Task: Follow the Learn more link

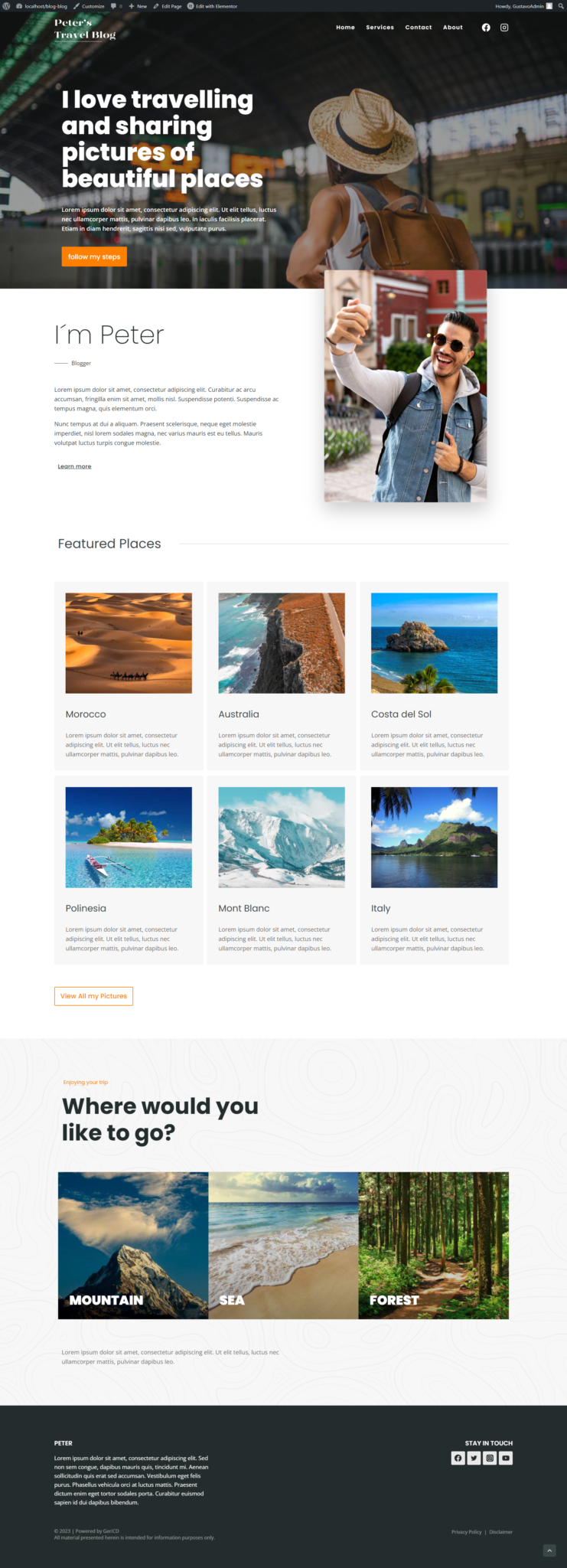Action: [74, 466]
